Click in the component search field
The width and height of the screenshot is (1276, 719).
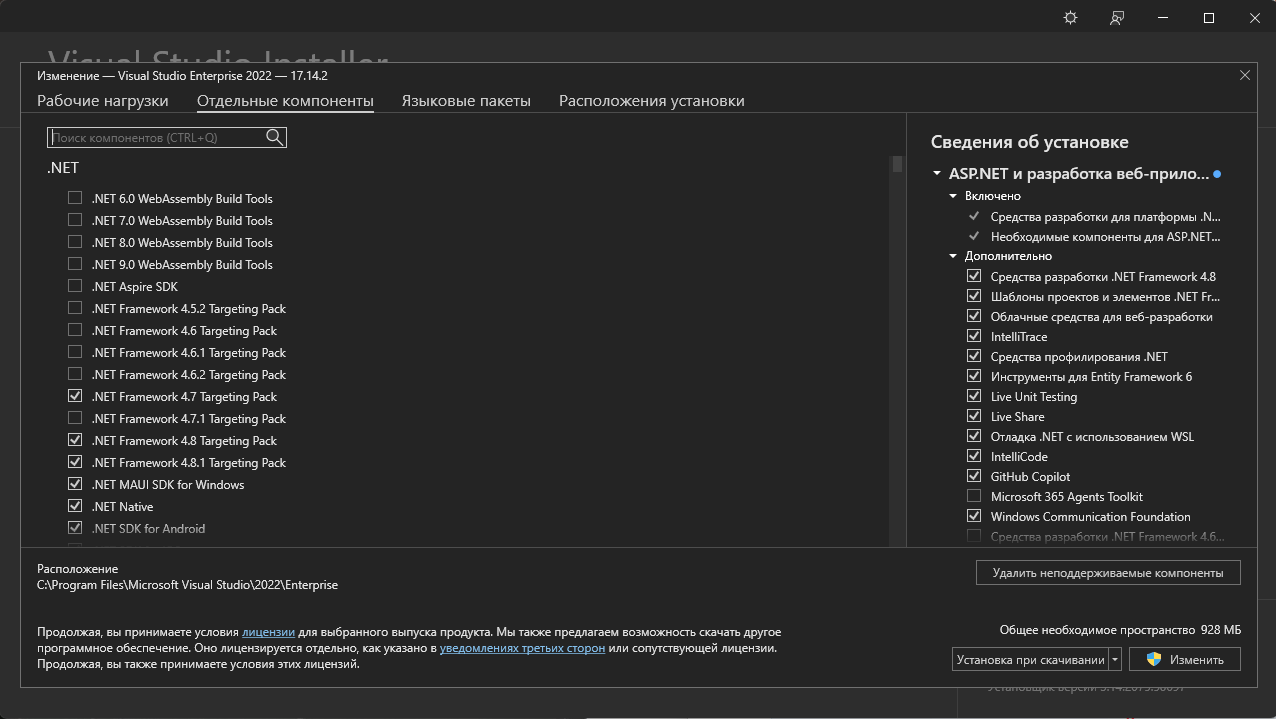156,138
